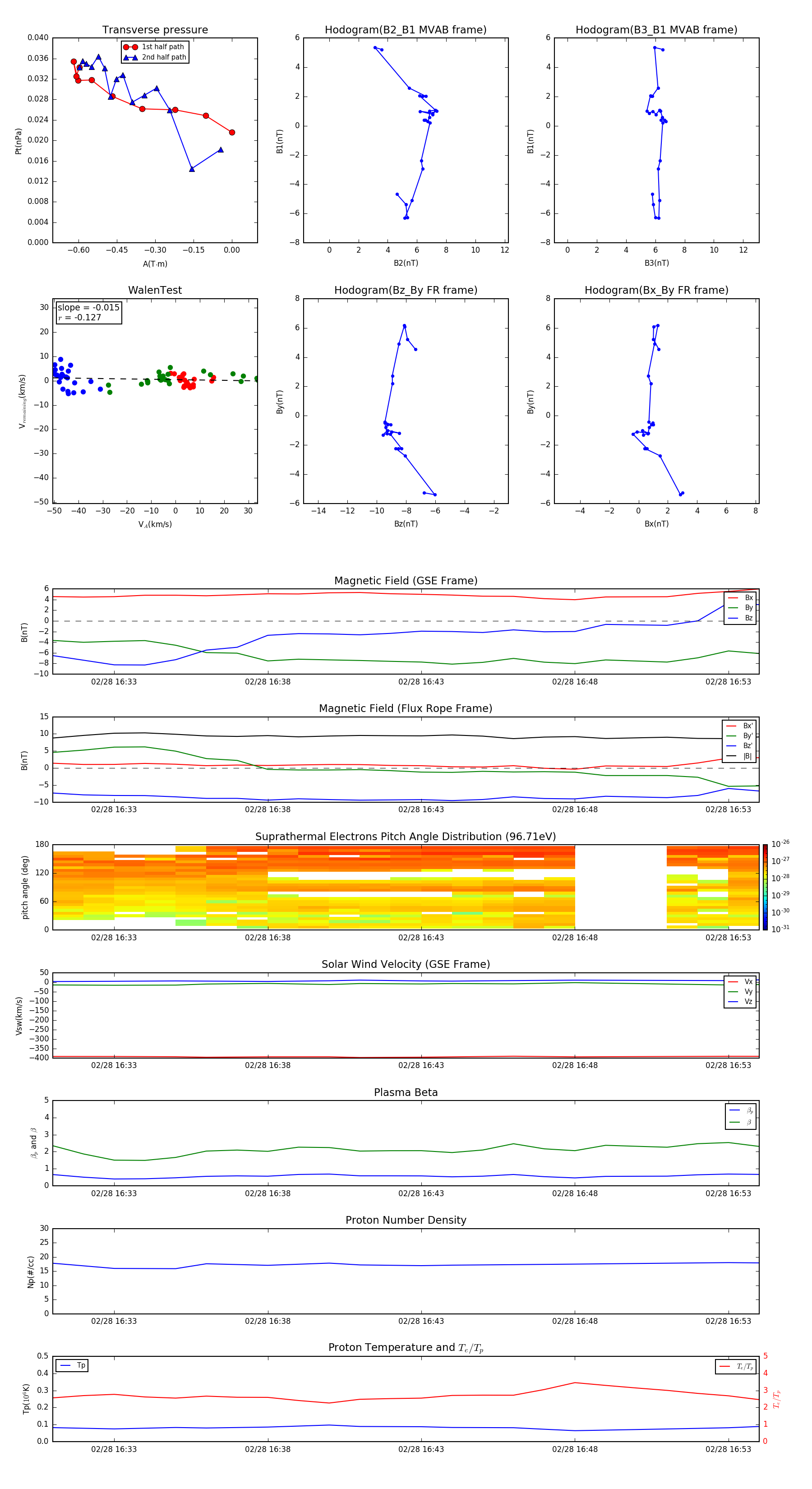Select the Tp legend entry
Image resolution: width=812 pixels, height=1489 pixels.
coord(72,1366)
